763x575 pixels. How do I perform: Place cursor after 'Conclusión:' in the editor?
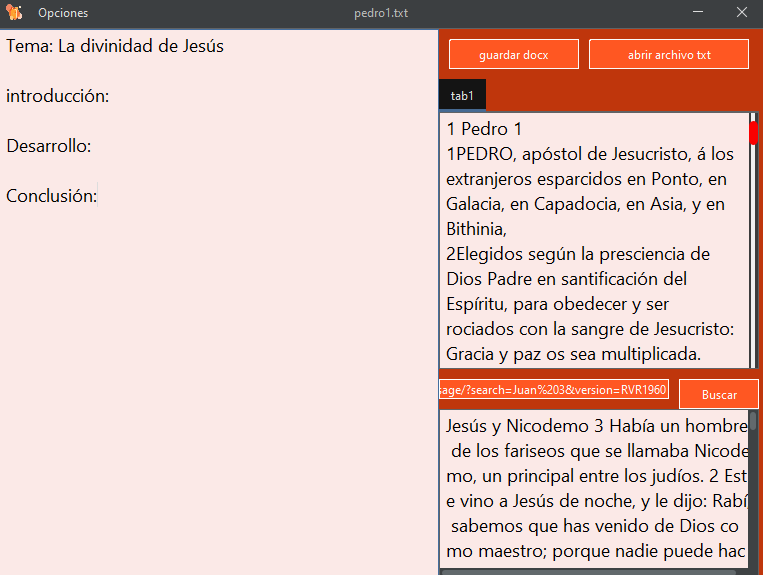click(98, 196)
